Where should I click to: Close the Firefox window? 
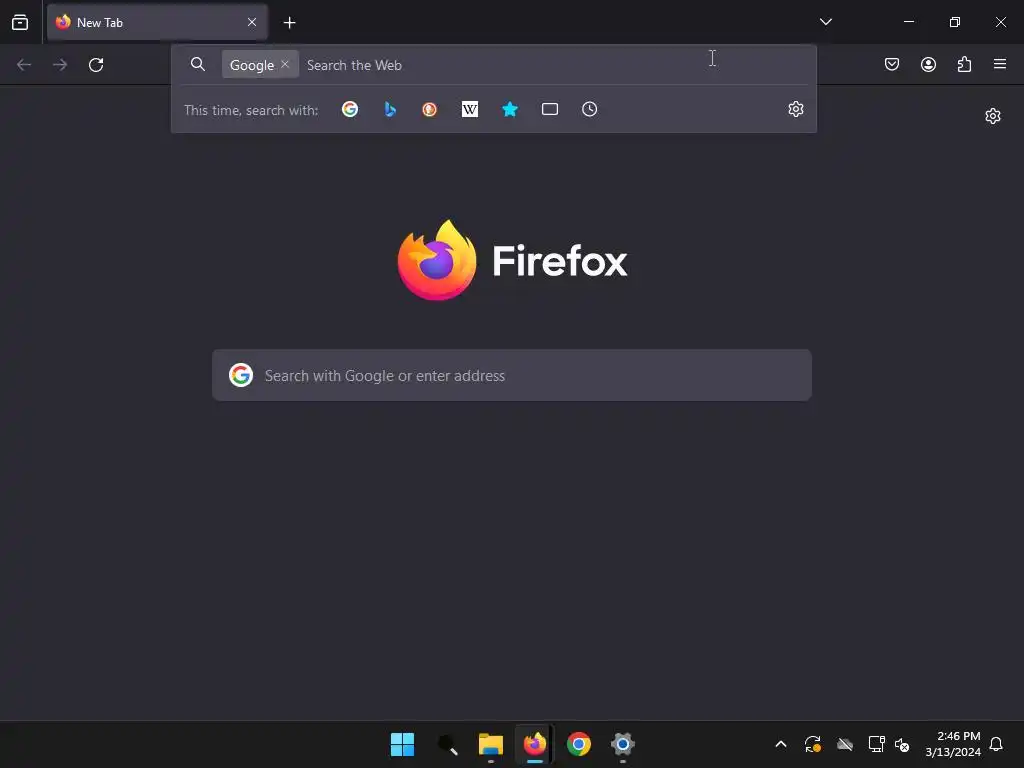pyautogui.click(x=1000, y=22)
